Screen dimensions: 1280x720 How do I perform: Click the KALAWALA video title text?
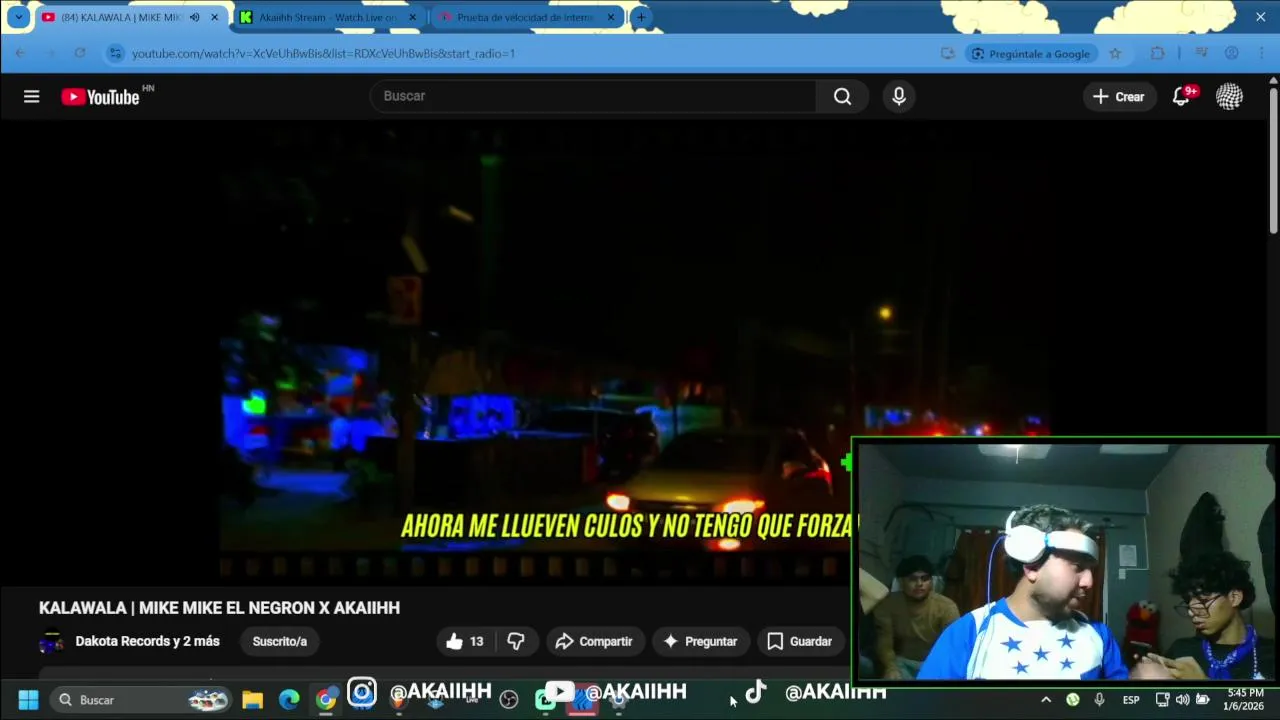219,608
